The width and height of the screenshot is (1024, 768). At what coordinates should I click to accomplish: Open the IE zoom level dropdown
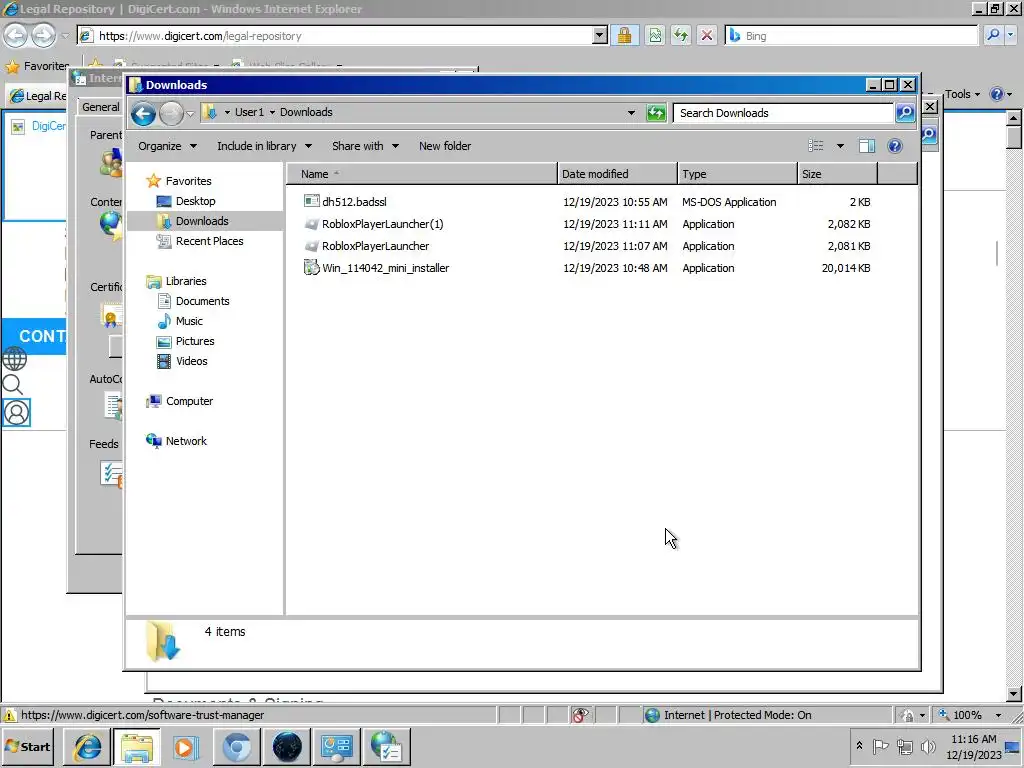coord(998,715)
